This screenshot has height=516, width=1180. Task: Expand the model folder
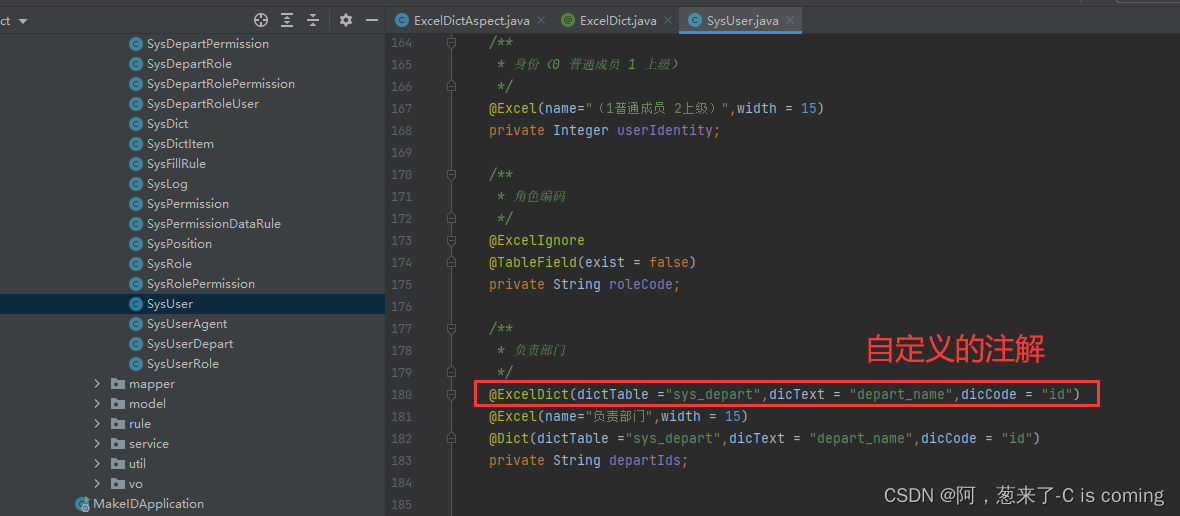[x=97, y=403]
